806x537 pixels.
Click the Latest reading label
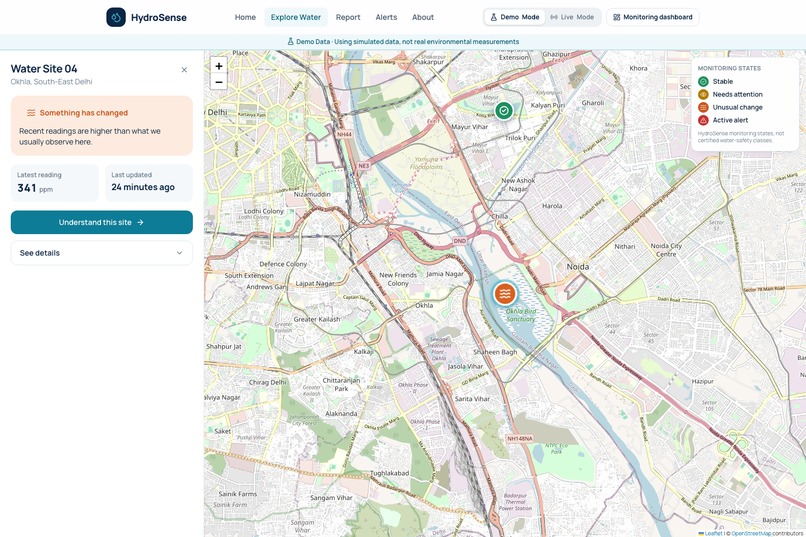[39, 175]
